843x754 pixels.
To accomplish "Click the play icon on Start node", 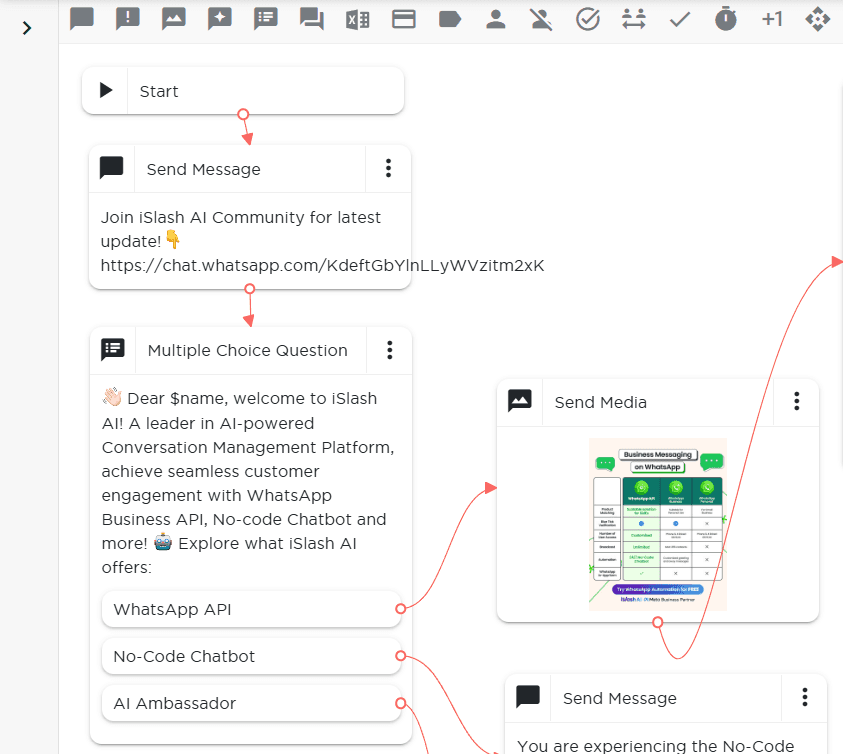I will coord(106,90).
